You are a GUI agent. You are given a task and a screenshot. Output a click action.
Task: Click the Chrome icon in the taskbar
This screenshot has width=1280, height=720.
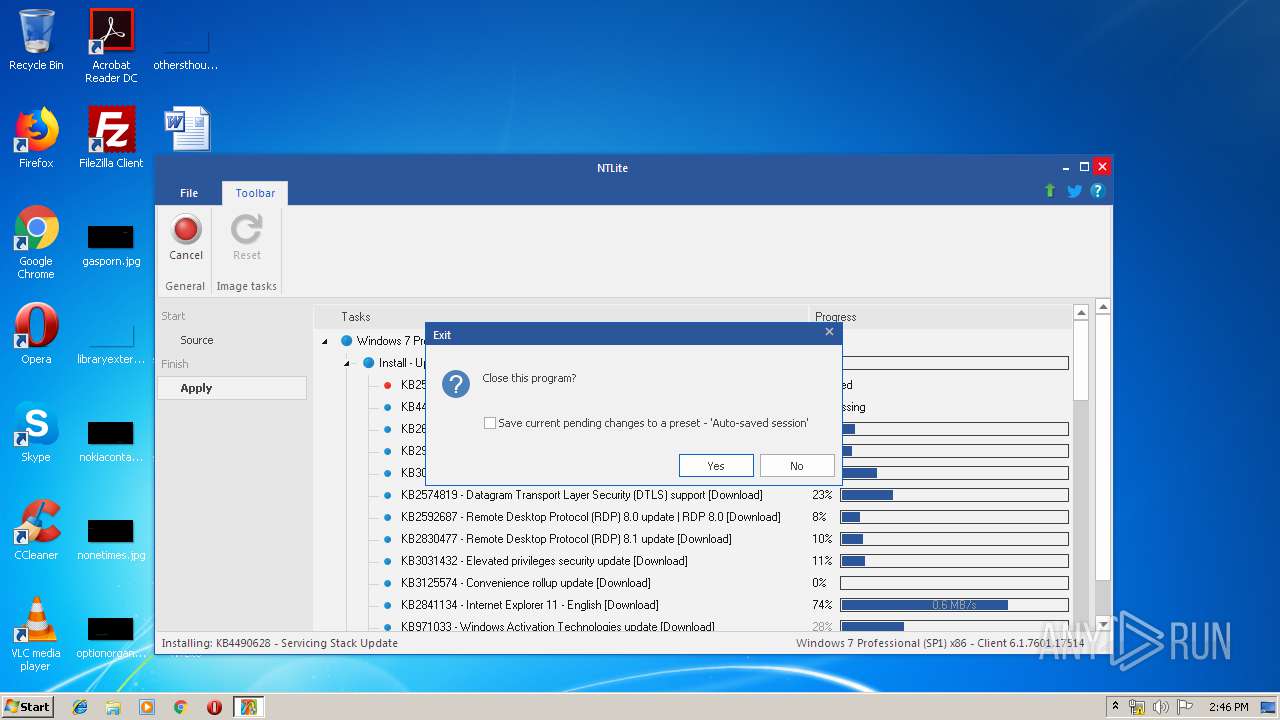180,707
